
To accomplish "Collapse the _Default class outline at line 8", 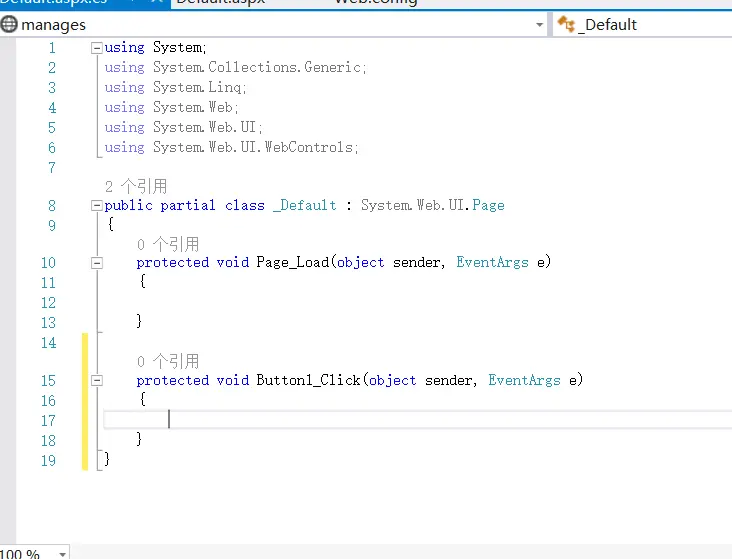I will pyautogui.click(x=97, y=205).
